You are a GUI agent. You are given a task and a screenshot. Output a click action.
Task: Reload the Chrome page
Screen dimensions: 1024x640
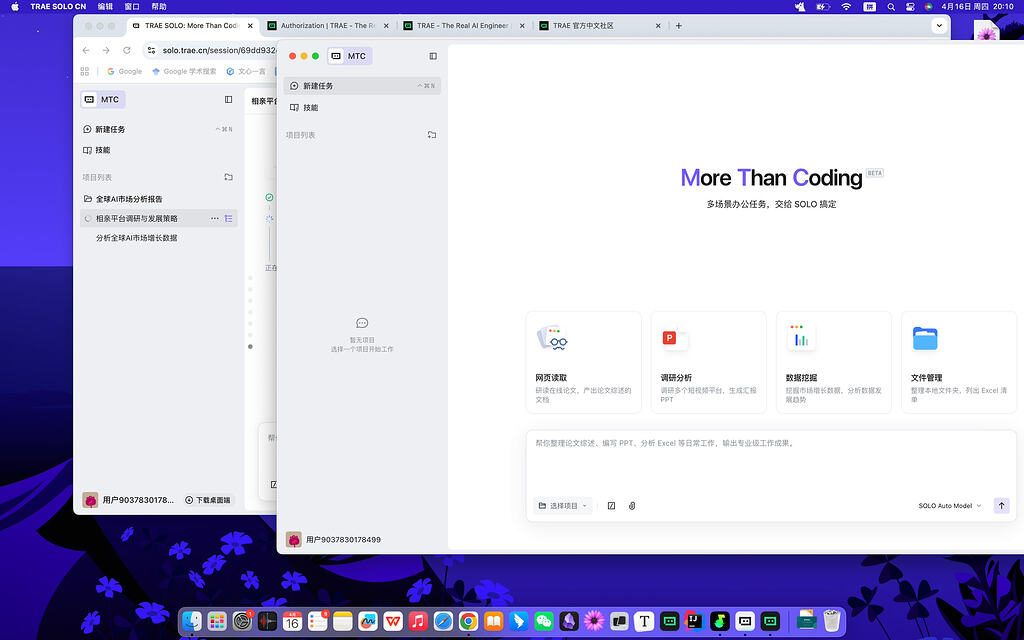pos(127,50)
